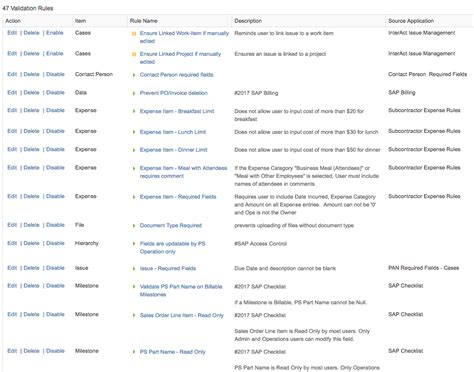Disable the Validate PS Part Name rule
This screenshot has height=372, width=474.
pyautogui.click(x=55, y=286)
